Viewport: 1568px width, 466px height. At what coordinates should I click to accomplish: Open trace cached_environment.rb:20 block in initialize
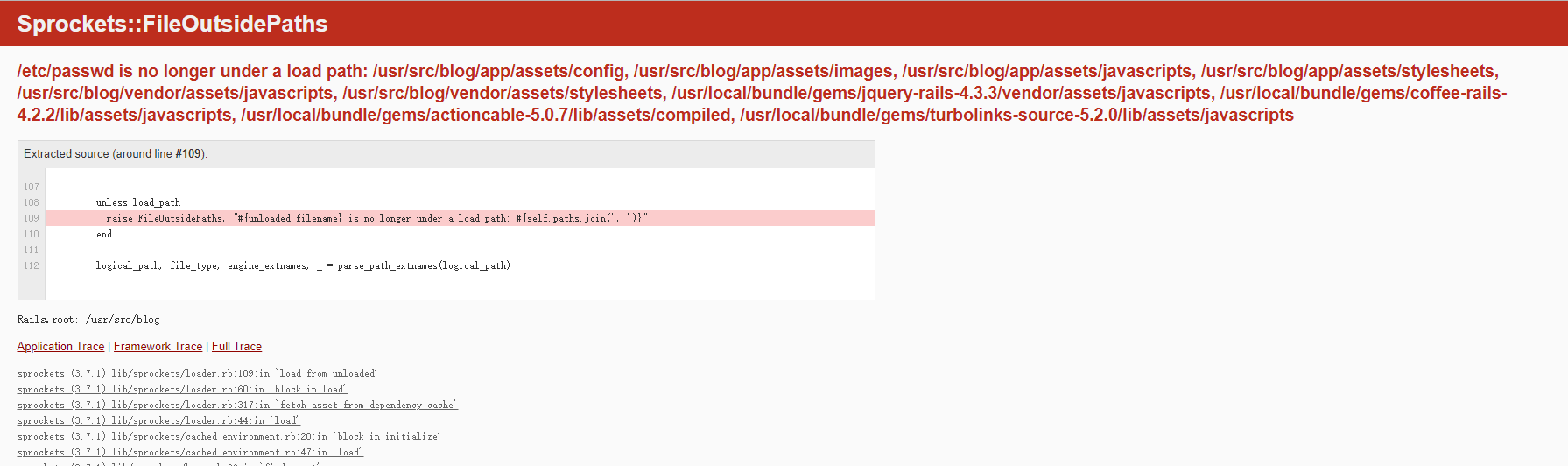point(229,436)
